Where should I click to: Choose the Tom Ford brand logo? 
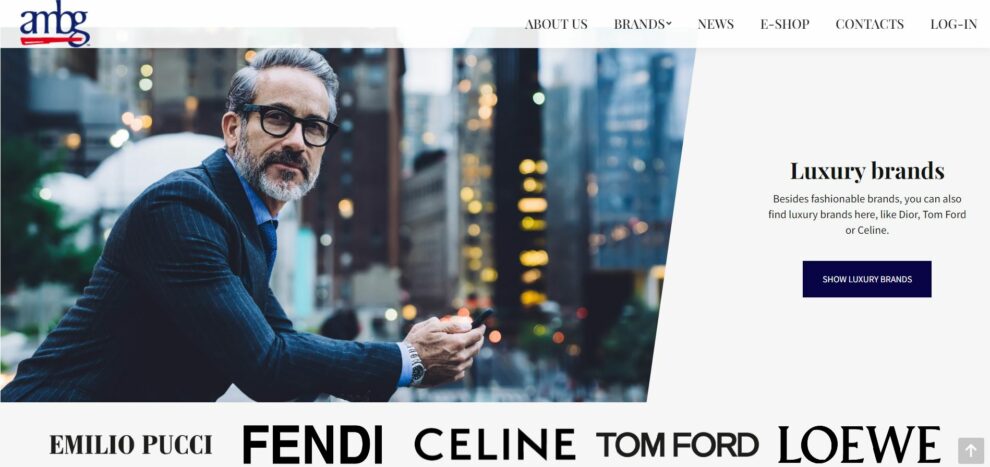[x=677, y=444]
